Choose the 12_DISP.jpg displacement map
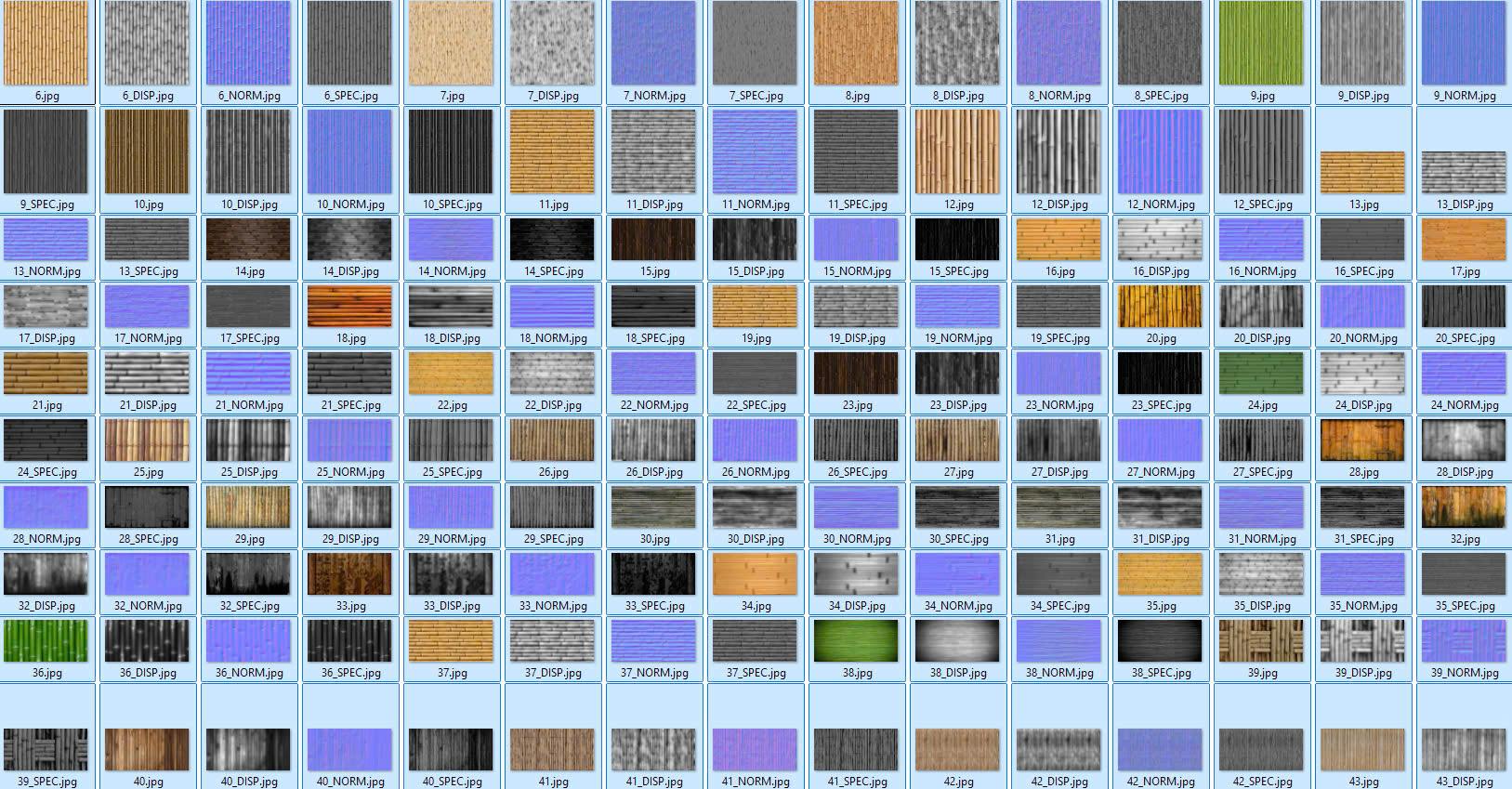The width and height of the screenshot is (1512, 789). 1058,152
